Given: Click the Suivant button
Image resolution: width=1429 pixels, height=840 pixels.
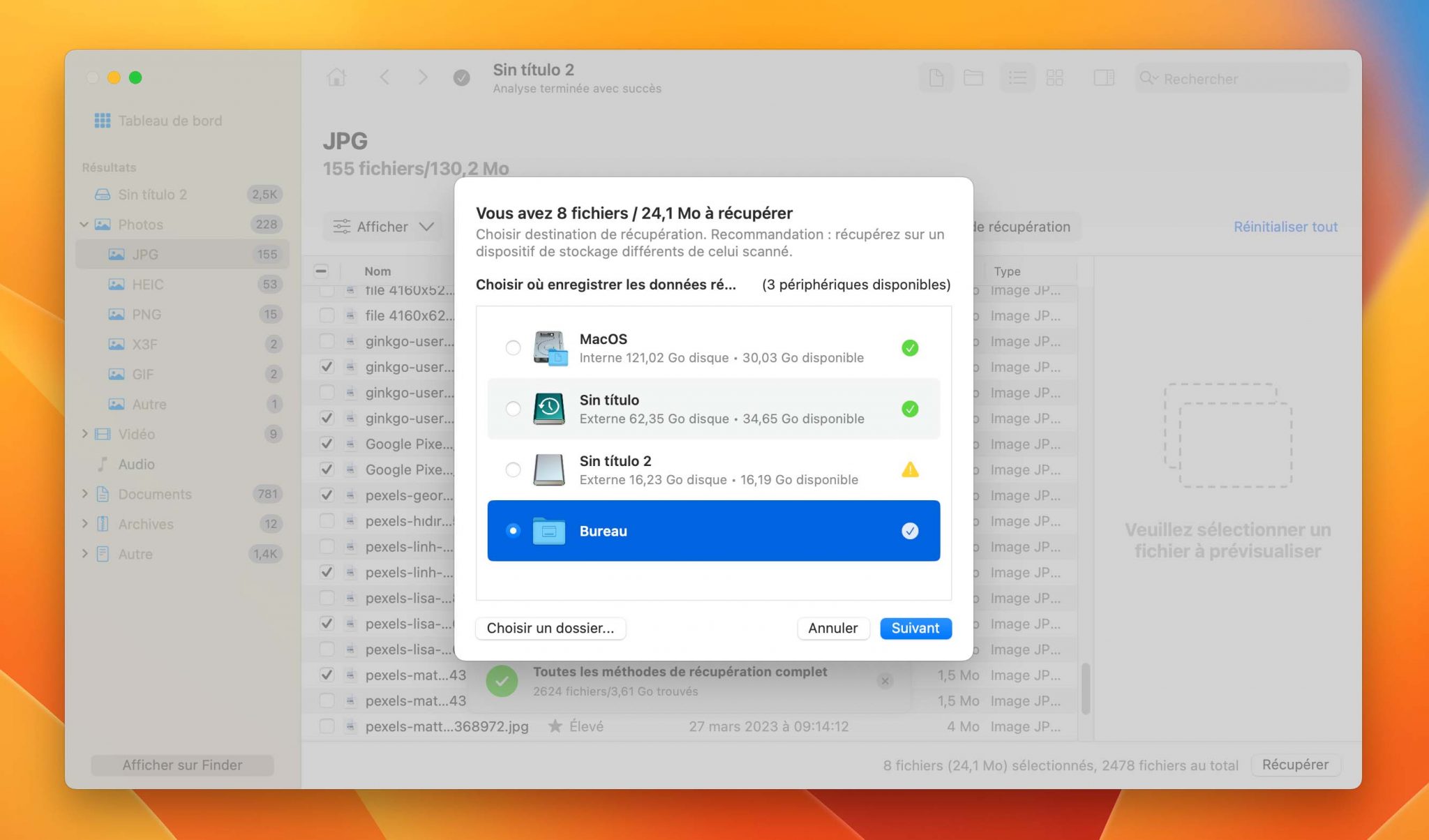Looking at the screenshot, I should 915,628.
